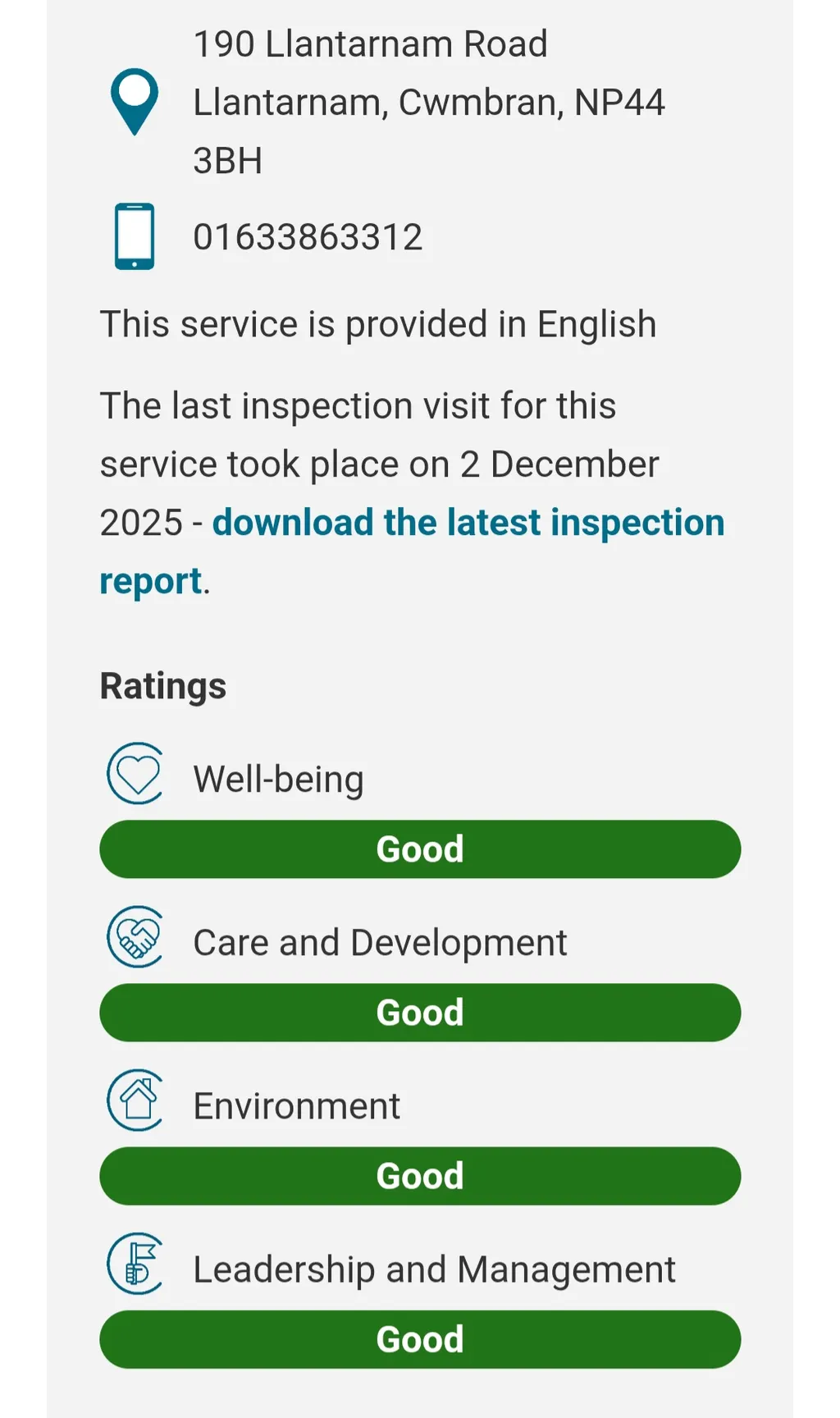Tap phone number 01633863312
The image size is (840, 1418).
coord(308,237)
